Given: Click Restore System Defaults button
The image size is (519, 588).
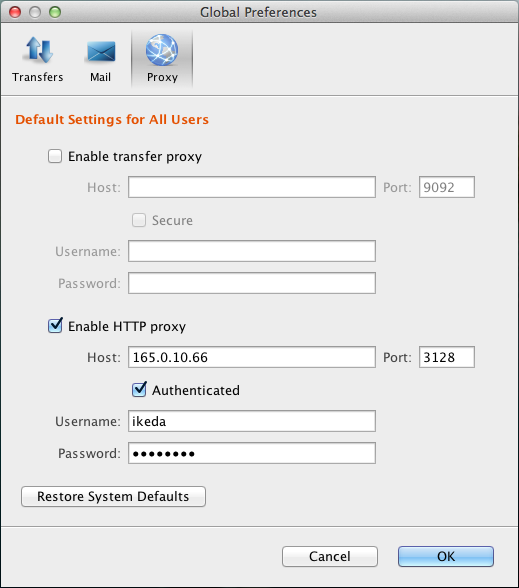Looking at the screenshot, I should pos(113,496).
